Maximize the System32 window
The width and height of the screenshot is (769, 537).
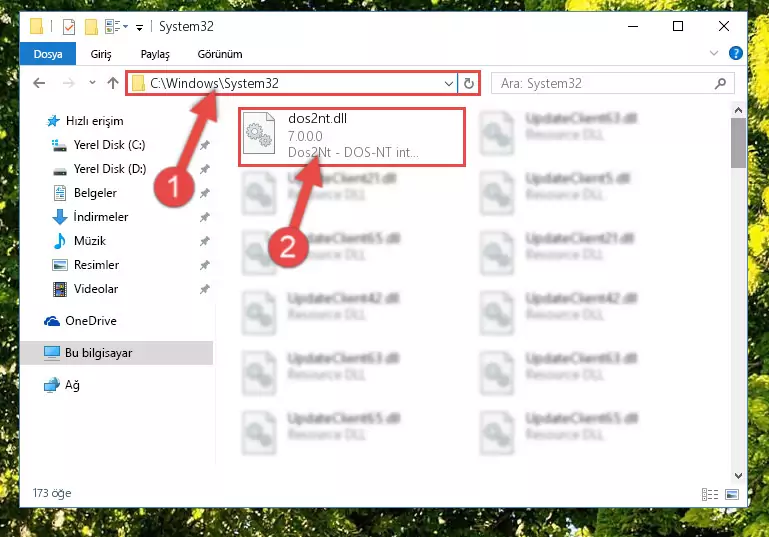click(678, 26)
